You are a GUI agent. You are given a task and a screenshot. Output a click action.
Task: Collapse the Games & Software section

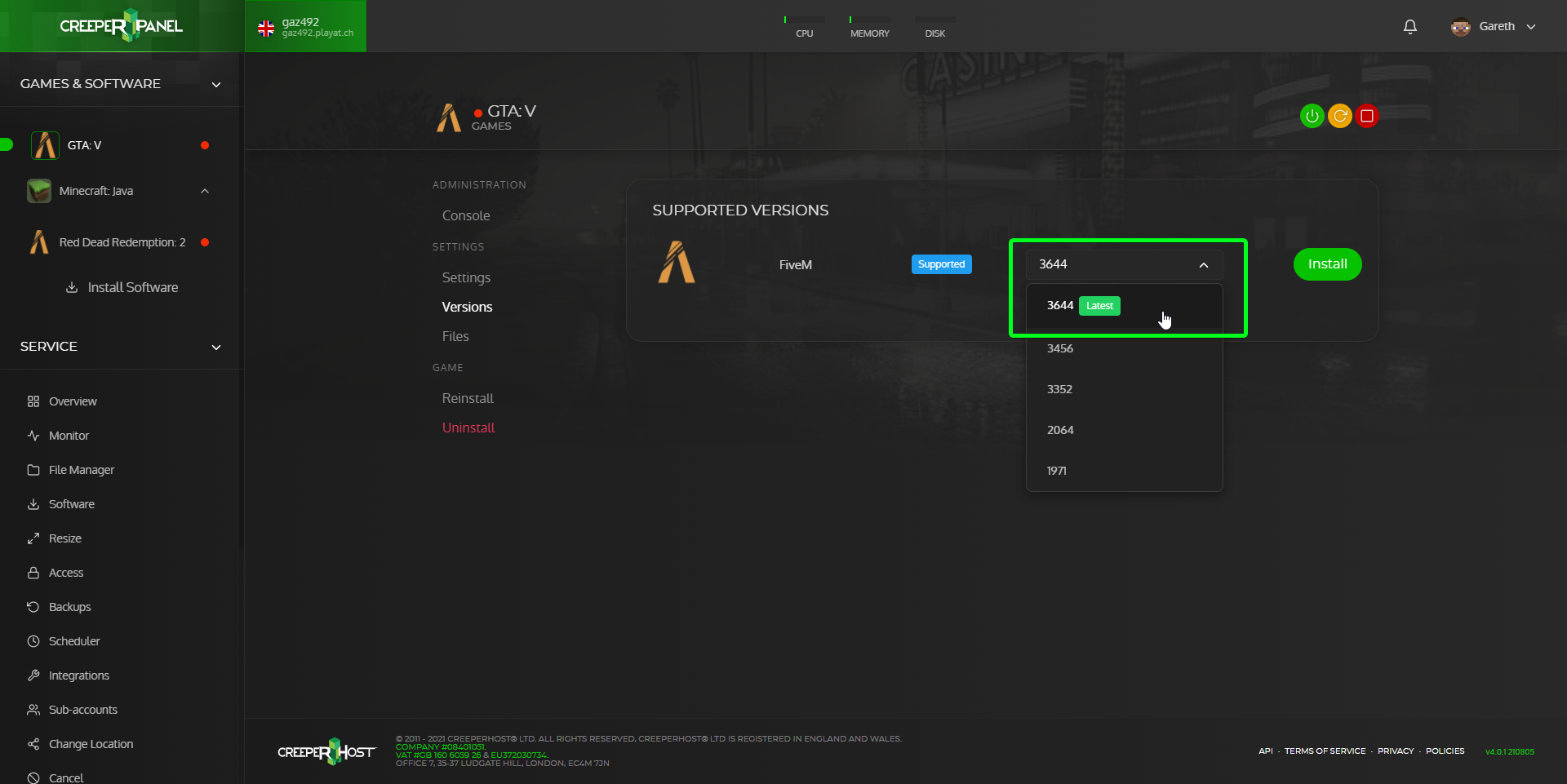point(216,84)
